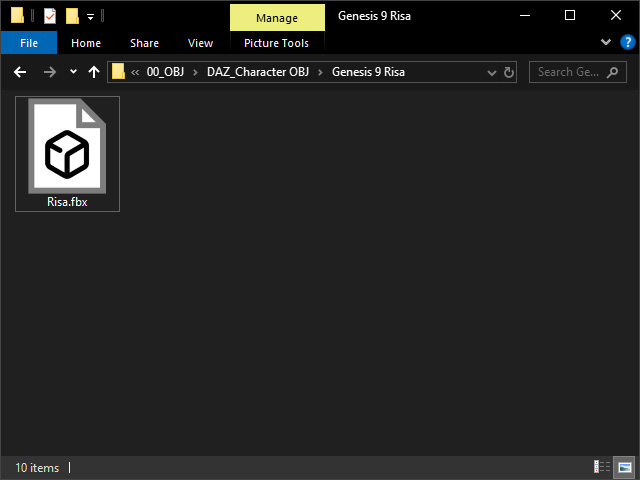The width and height of the screenshot is (640, 480).
Task: Open Customize Quick Access Toolbar dropdown
Action: tap(91, 17)
